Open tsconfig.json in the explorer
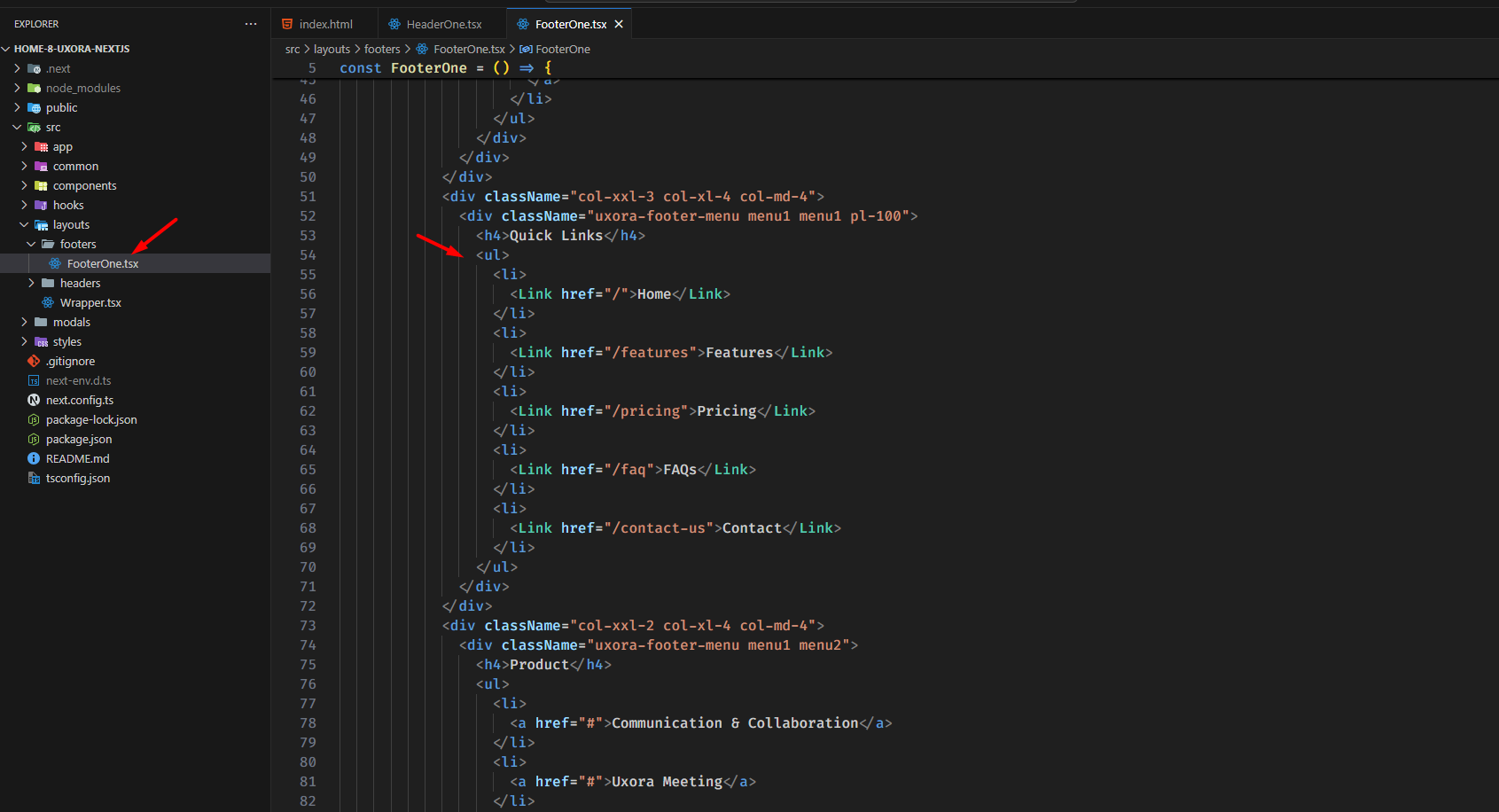1499x812 pixels. [78, 478]
